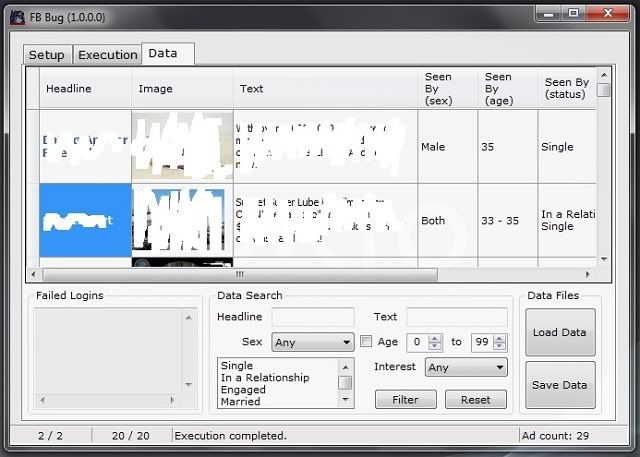Image resolution: width=640 pixels, height=457 pixels.
Task: Choose Engaged in the status list
Action: [x=242, y=390]
